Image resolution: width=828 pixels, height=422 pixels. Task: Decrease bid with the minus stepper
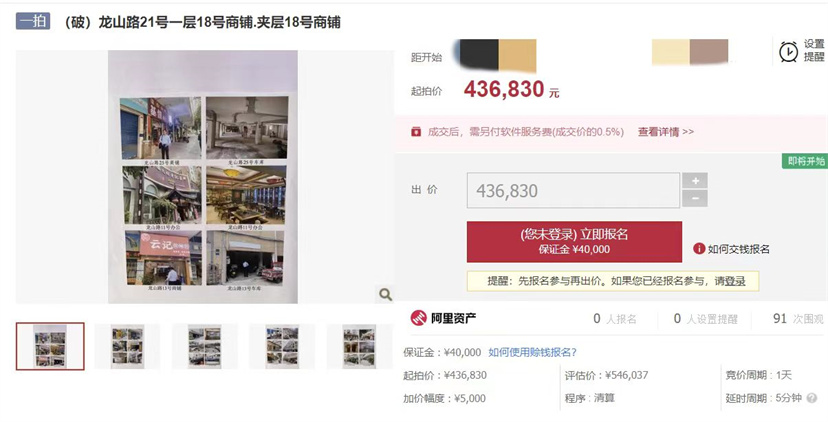(695, 199)
